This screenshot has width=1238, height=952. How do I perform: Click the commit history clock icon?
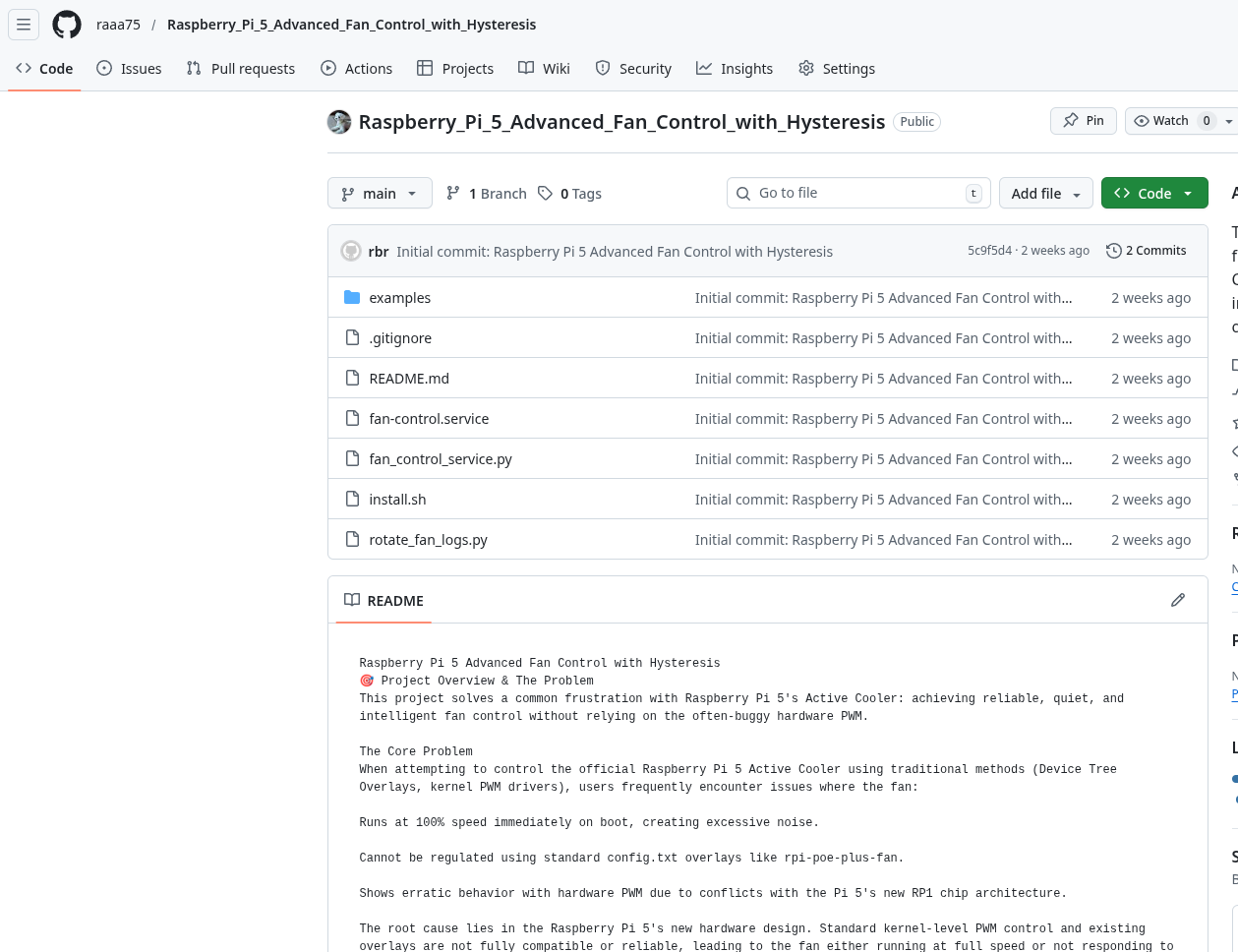(x=1113, y=251)
